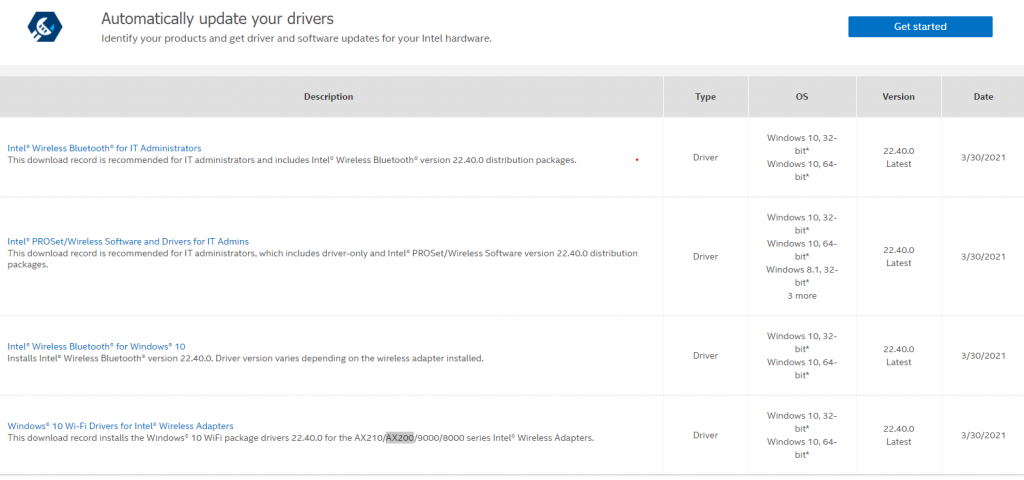Click 'Driver' type in the Wi-Fi Drivers row

coord(705,435)
